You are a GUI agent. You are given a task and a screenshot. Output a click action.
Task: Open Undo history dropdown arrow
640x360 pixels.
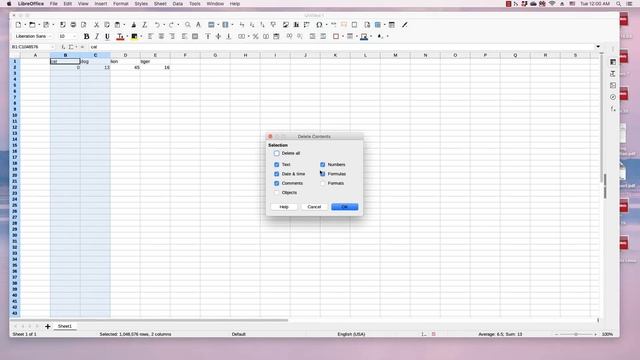click(x=164, y=25)
